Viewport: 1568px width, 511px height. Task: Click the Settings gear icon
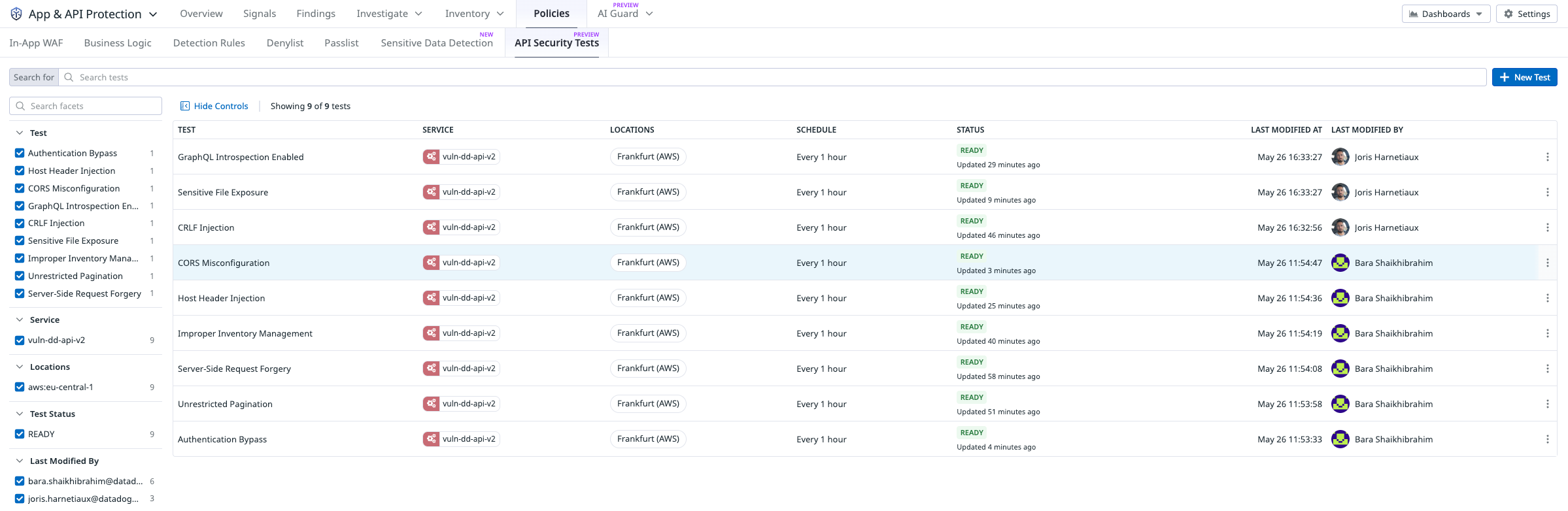click(x=1508, y=14)
